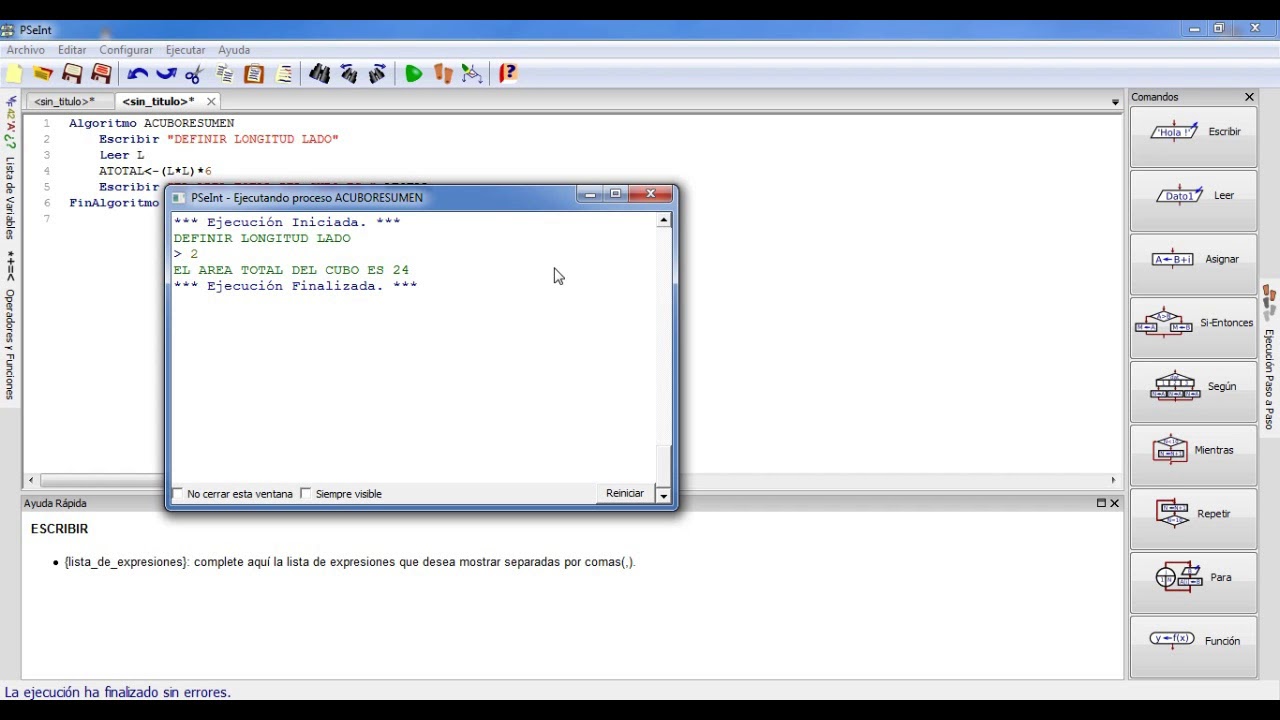
Task: Maximize the Ayuda Rápida panel
Action: [x=1101, y=503]
